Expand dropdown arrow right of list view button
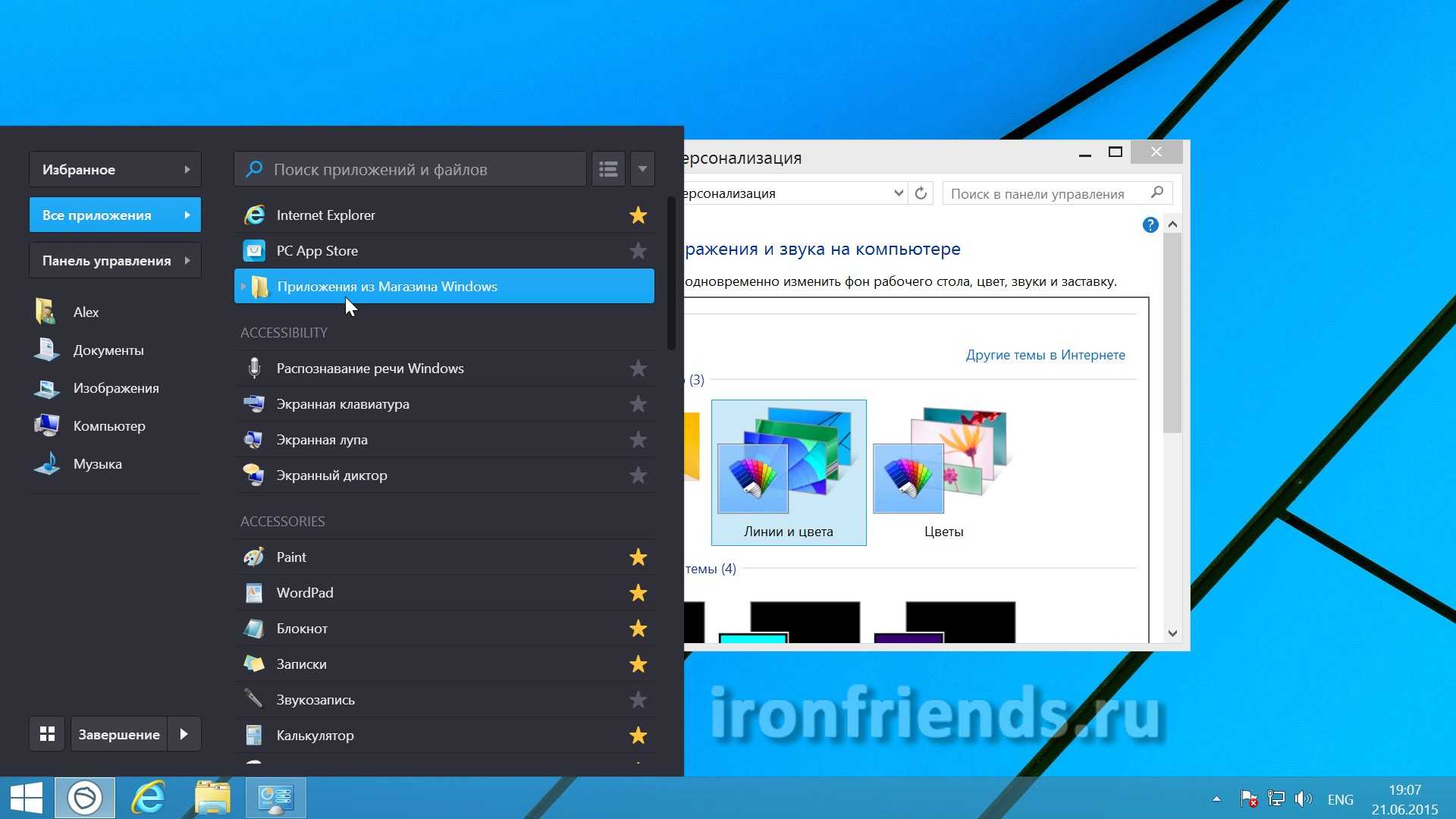The height and width of the screenshot is (819, 1456). (642, 169)
